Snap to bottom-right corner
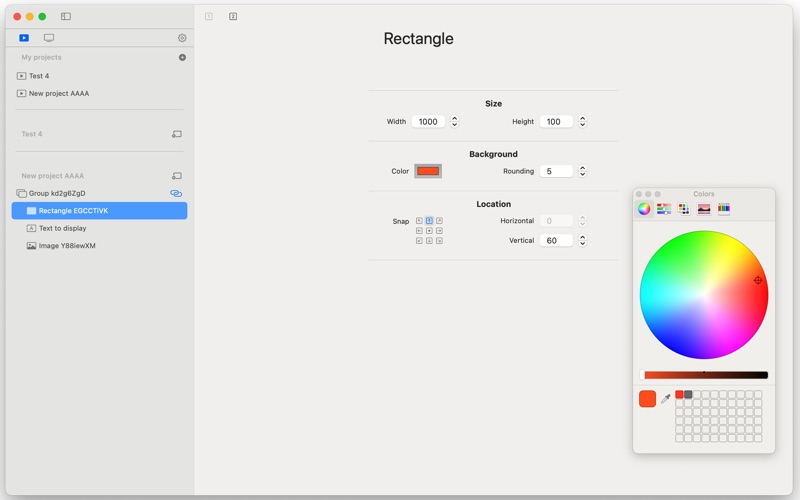800x500 pixels. (x=439, y=241)
